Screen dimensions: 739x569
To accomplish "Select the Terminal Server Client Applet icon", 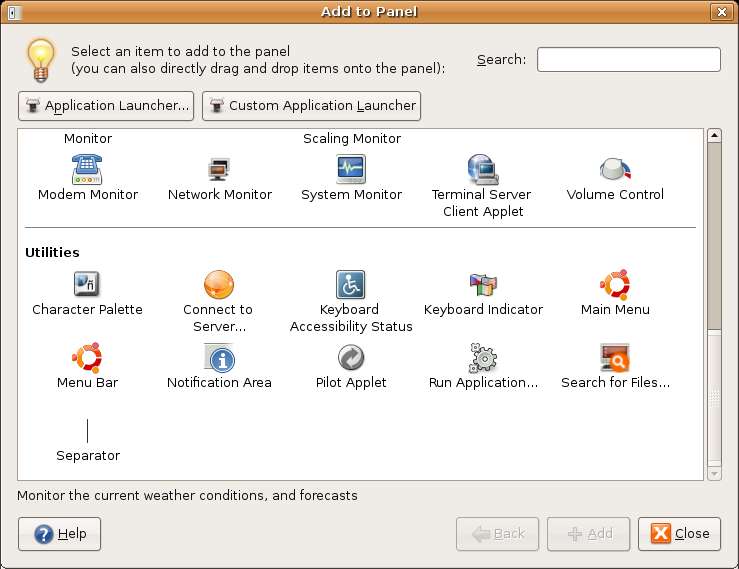I will [x=483, y=168].
